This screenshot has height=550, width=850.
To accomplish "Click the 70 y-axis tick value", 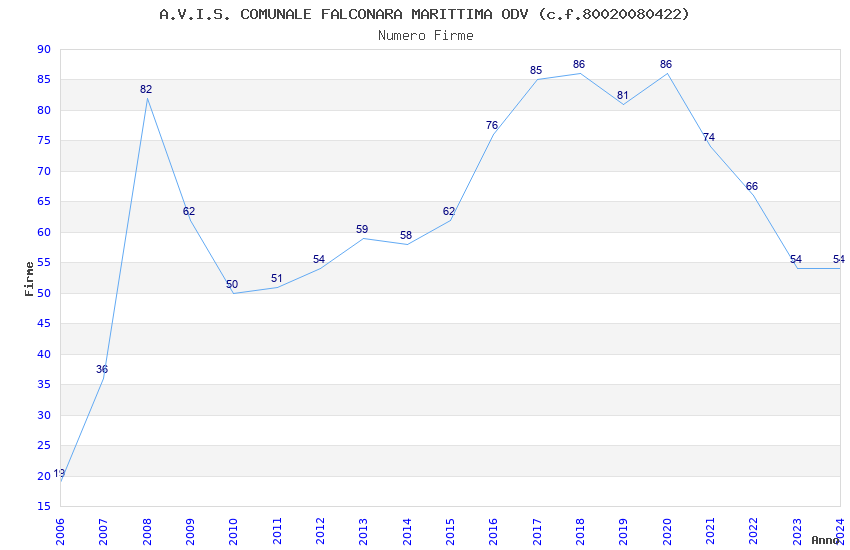I will click(x=44, y=171).
